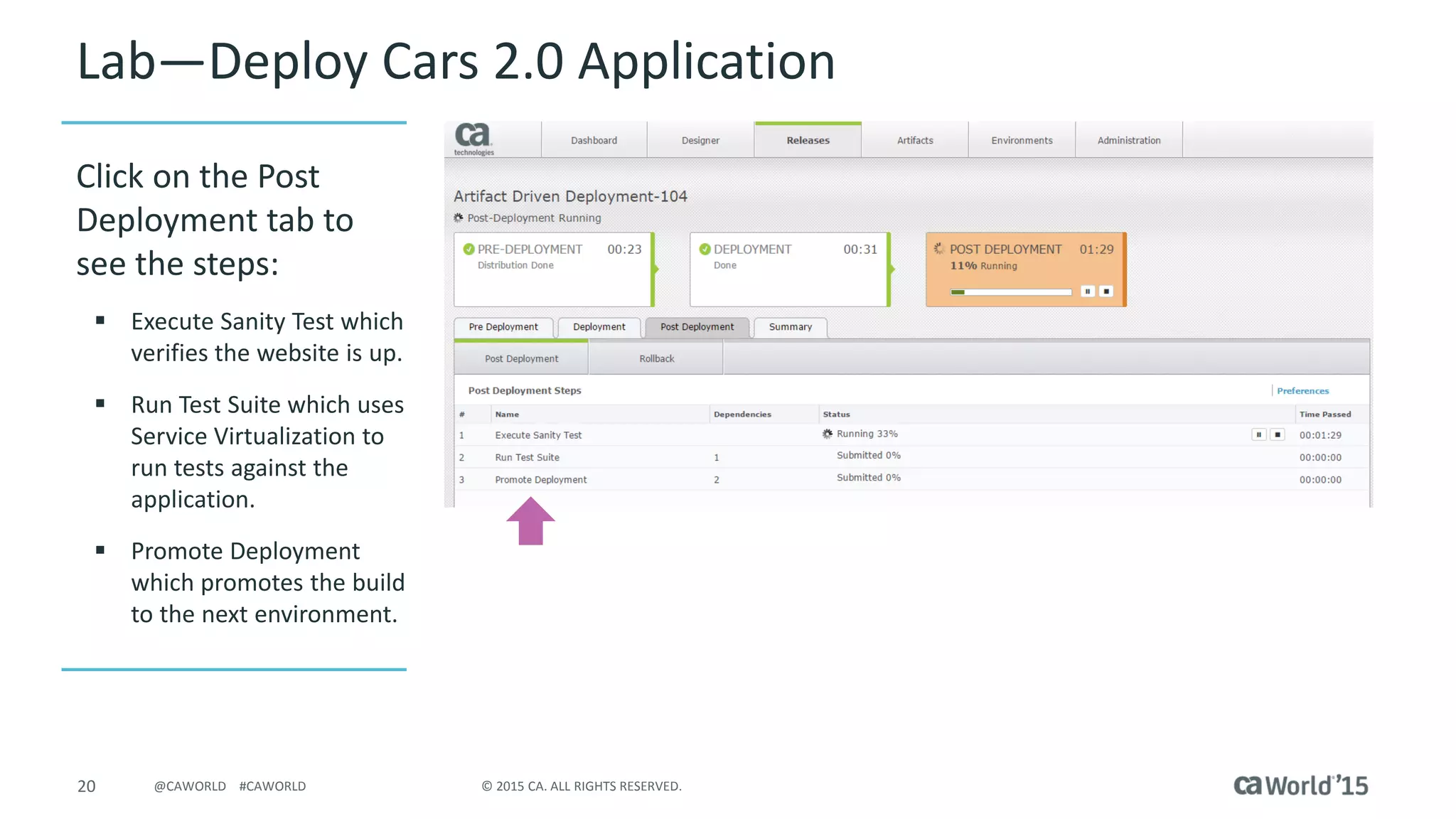Click the POST DEPLOYMENT stage card
This screenshot has height=819, width=1456.
[x=1026, y=269]
